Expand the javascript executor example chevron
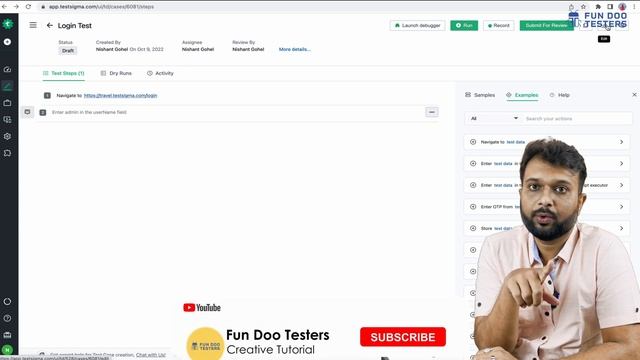This screenshot has width=640, height=360. pos(622,185)
